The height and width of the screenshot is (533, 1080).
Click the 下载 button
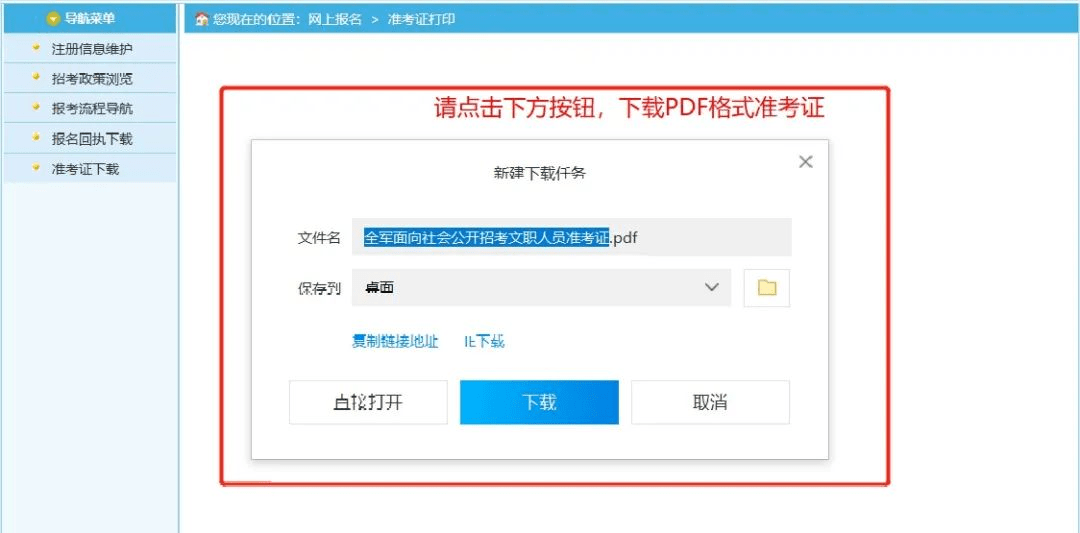coord(539,402)
